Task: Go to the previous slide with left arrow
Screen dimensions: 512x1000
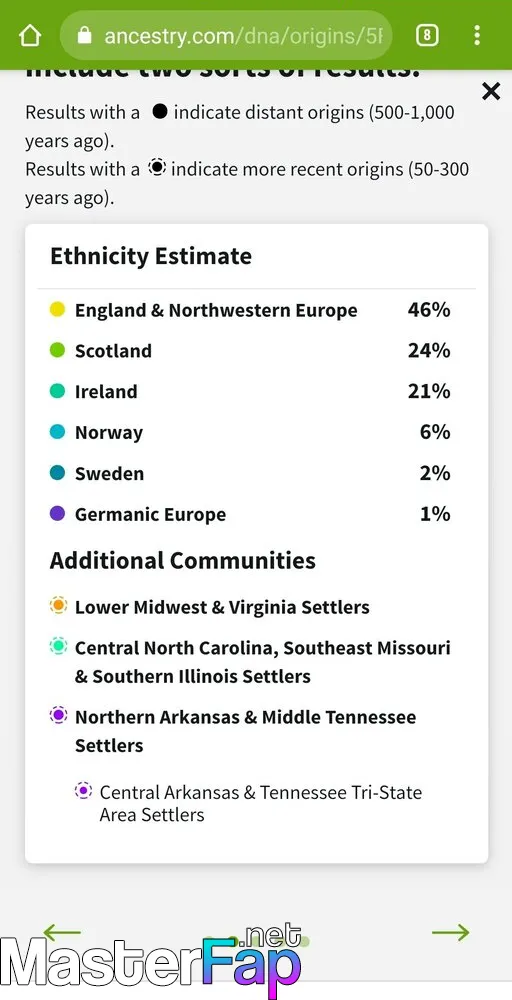Action: point(62,932)
